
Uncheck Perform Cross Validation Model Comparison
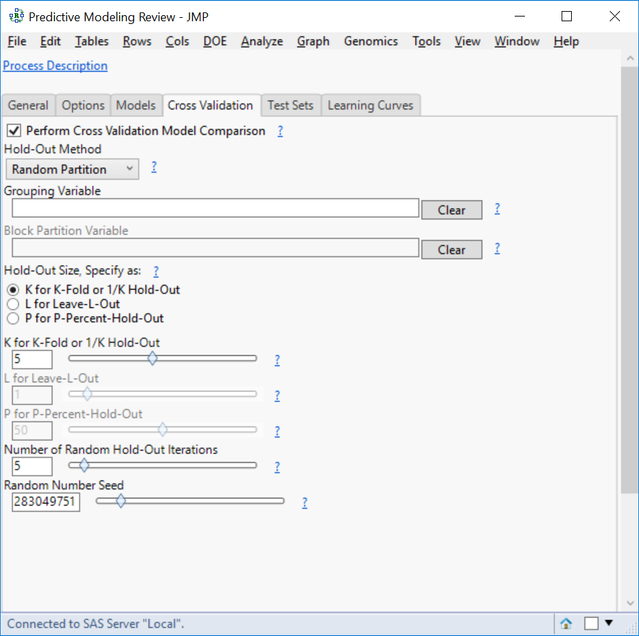[x=14, y=131]
